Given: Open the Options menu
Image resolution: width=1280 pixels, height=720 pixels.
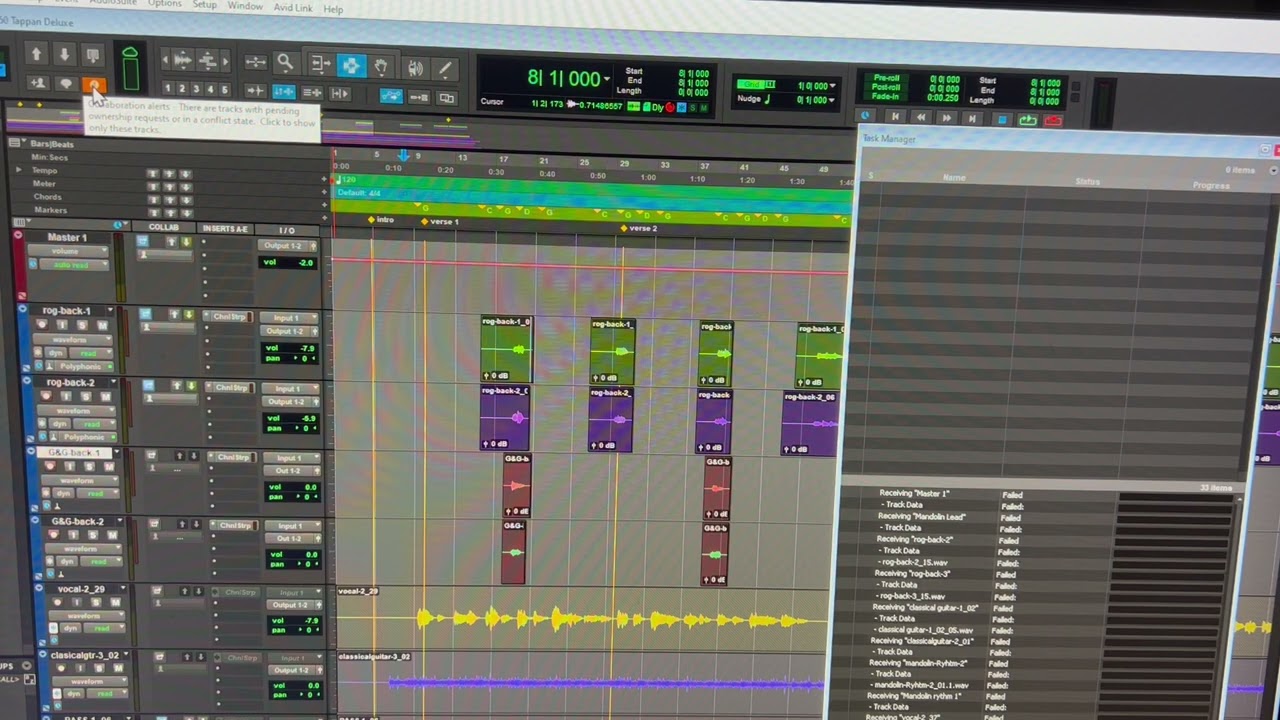Looking at the screenshot, I should (164, 4).
